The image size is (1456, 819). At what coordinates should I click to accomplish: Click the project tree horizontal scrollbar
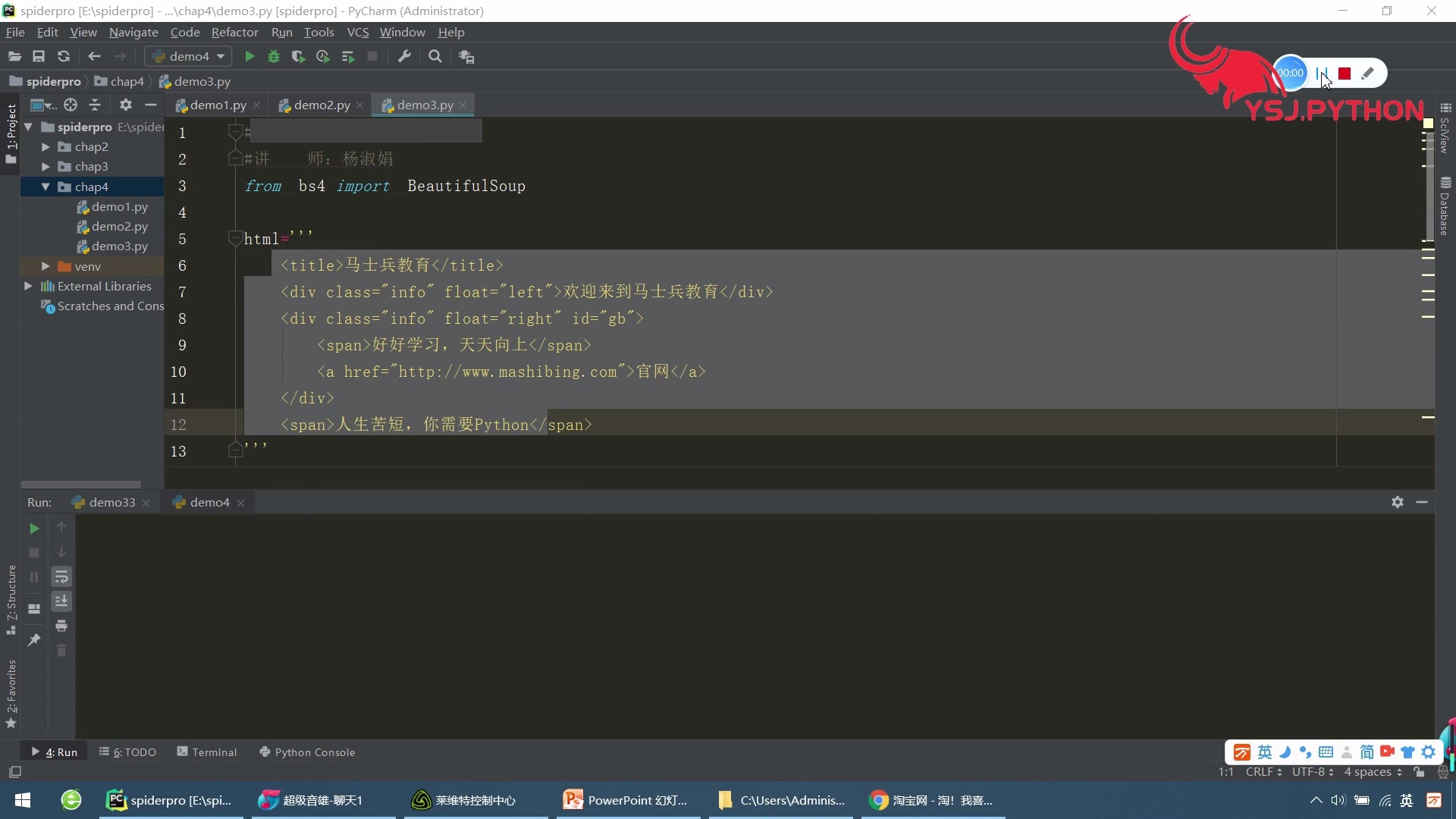click(81, 484)
